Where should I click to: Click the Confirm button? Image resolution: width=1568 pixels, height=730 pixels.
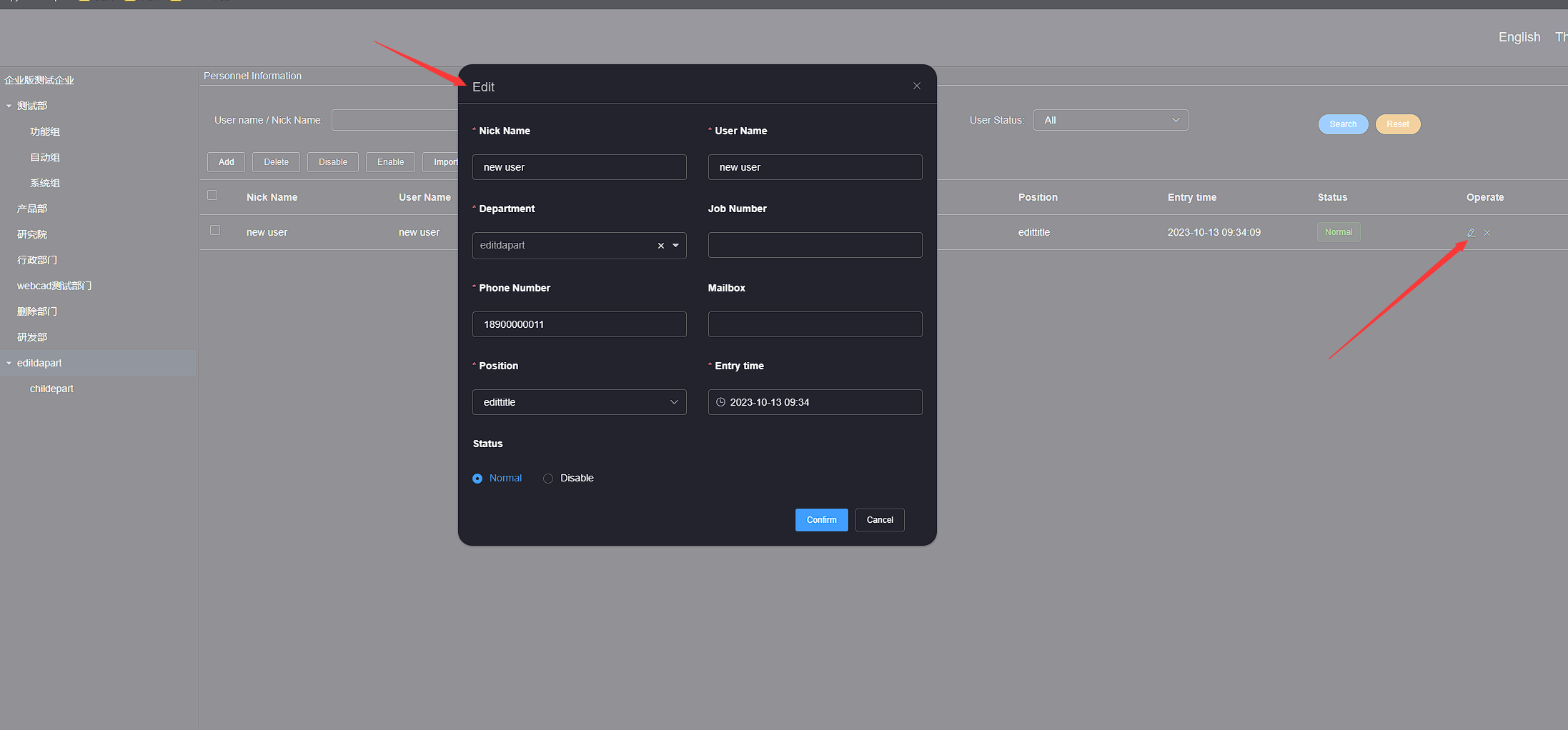822,520
